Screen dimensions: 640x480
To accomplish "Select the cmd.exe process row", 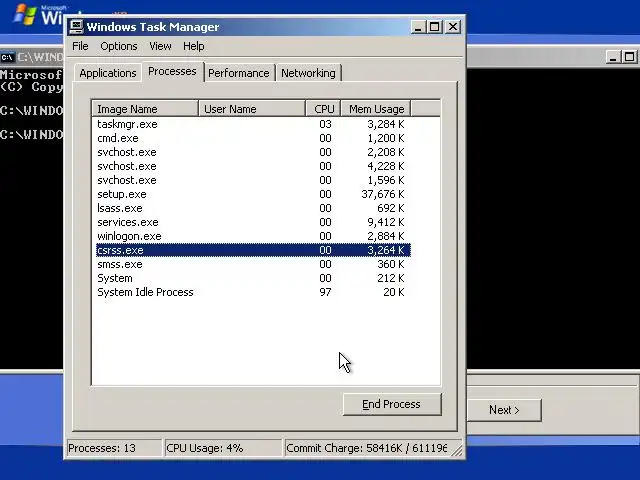I will [x=253, y=138].
